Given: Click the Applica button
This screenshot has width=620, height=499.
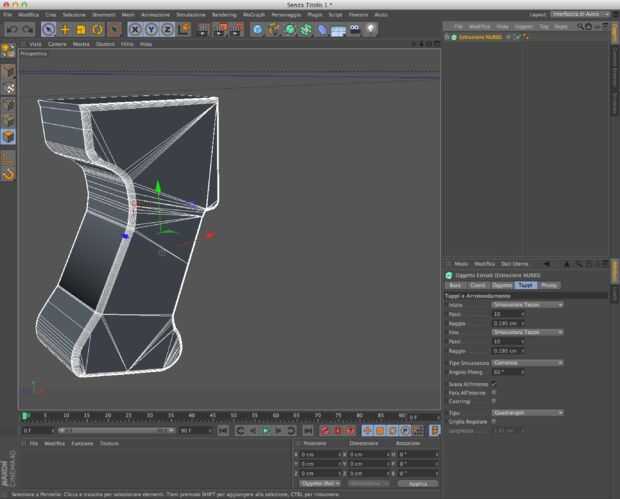Looking at the screenshot, I should (x=417, y=482).
